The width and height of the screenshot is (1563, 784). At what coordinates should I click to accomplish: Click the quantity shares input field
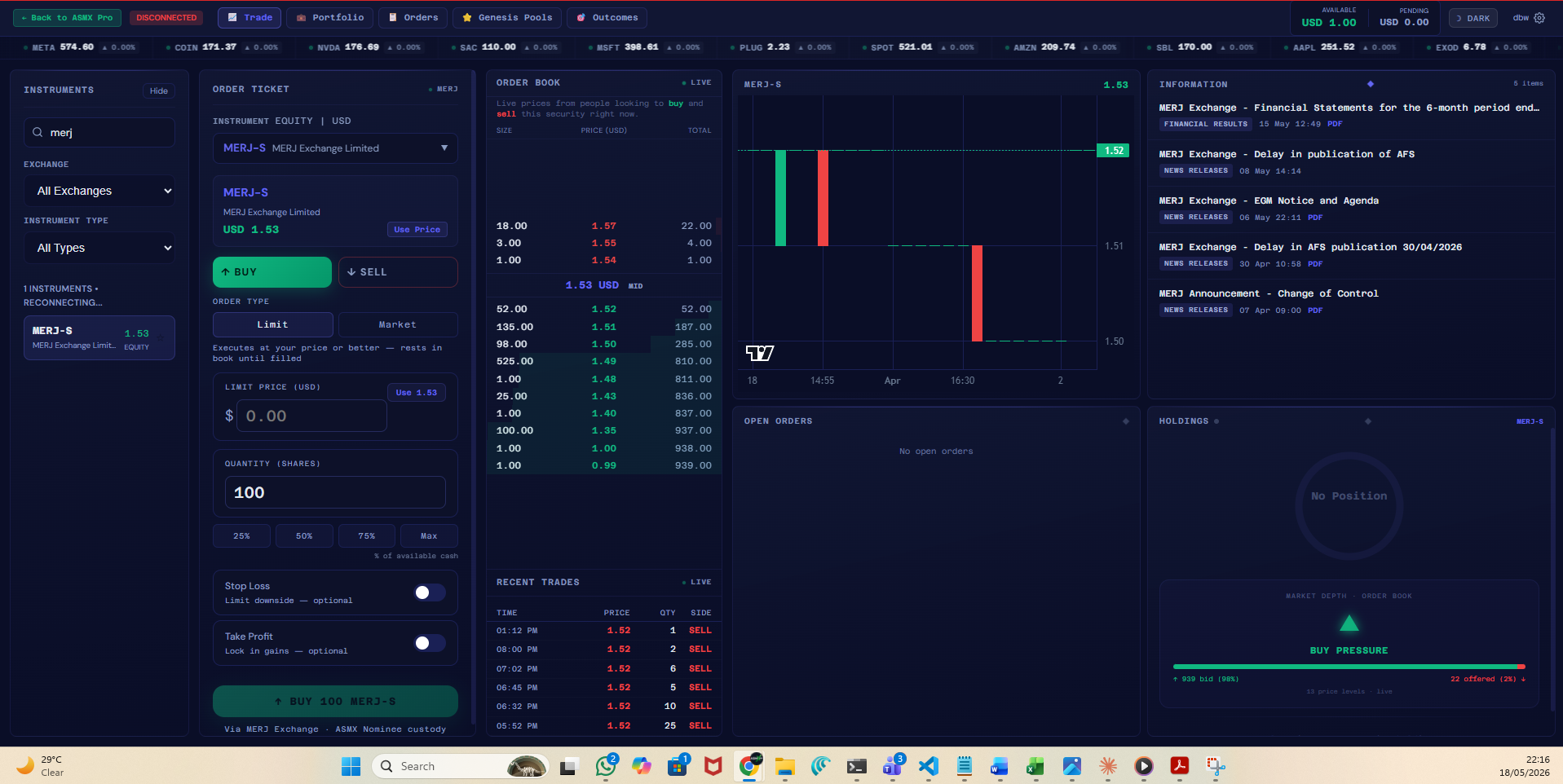click(335, 492)
